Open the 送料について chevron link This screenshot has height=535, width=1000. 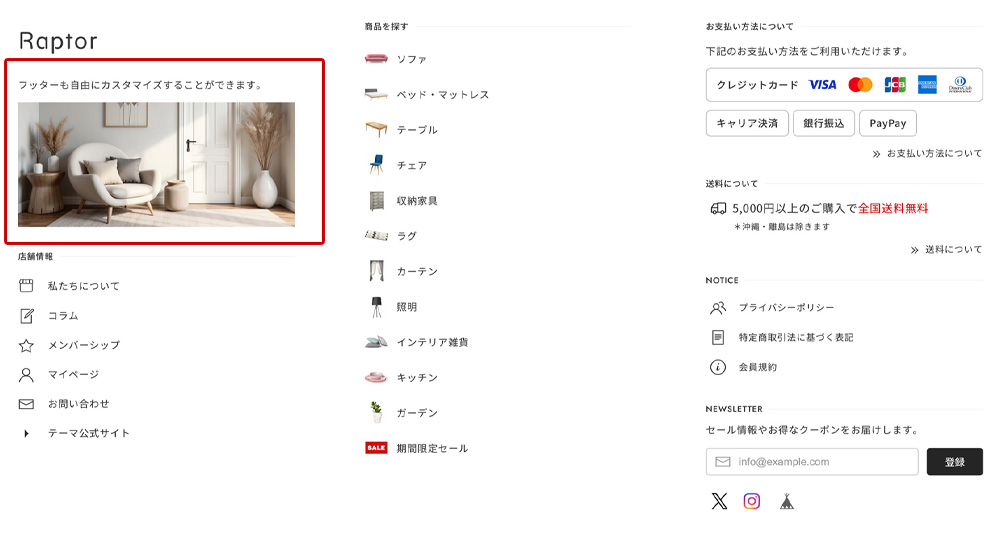[x=946, y=250]
